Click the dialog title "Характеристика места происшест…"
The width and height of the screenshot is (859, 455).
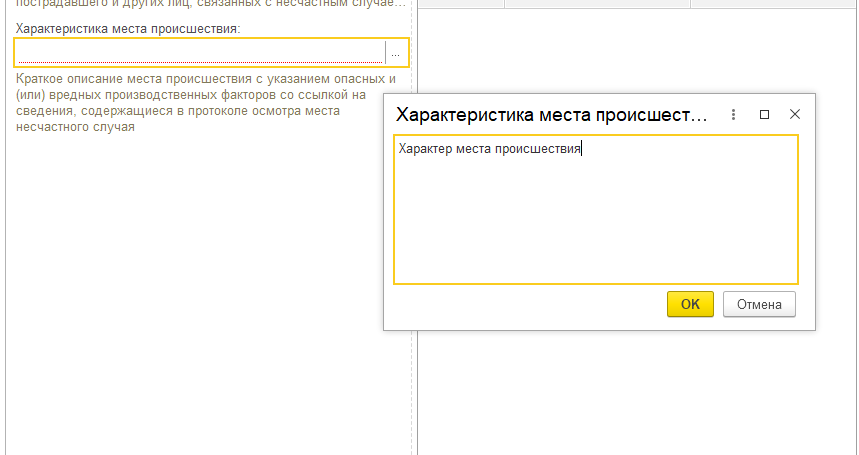pyautogui.click(x=552, y=115)
